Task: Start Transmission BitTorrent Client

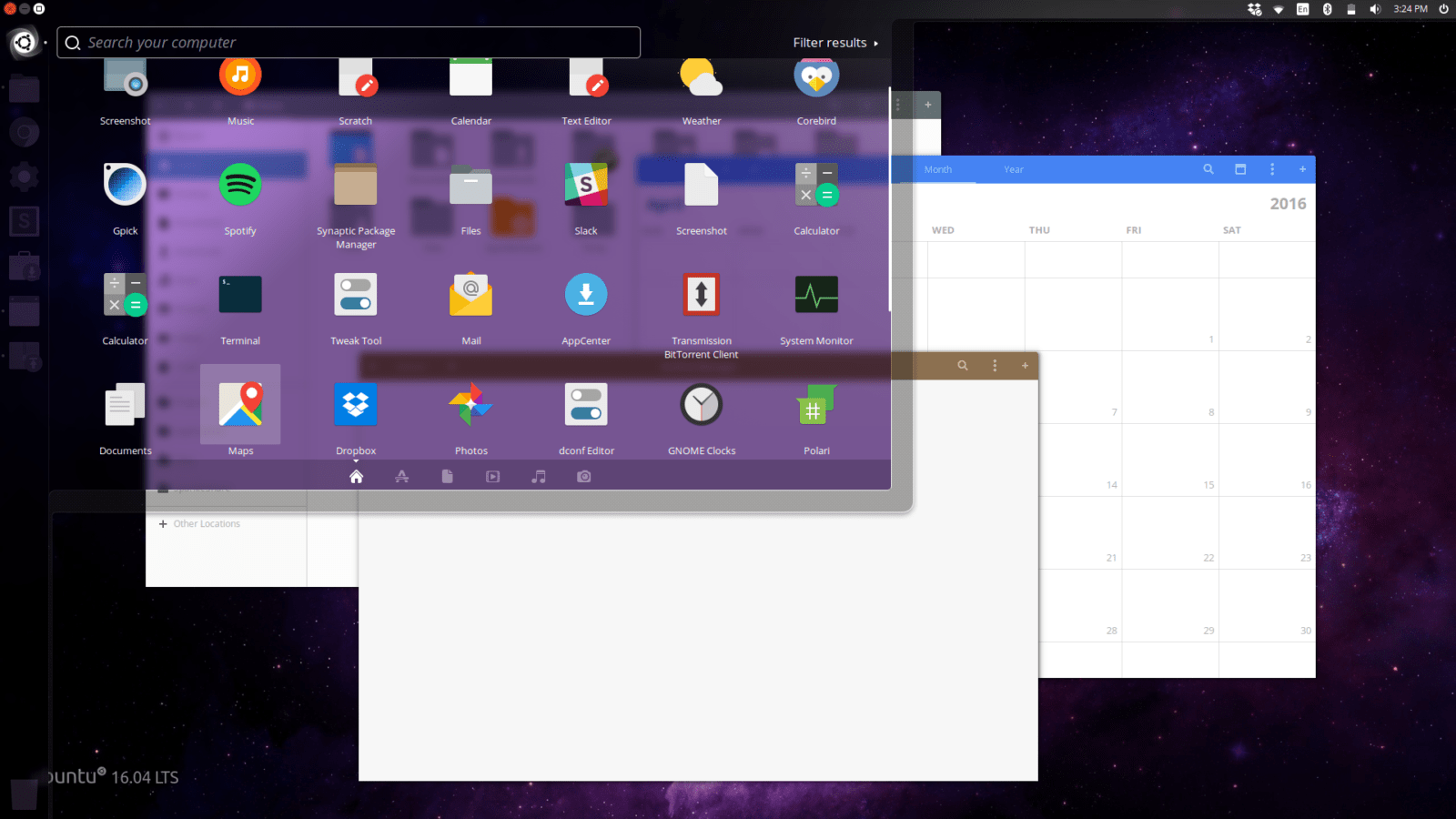Action: point(701,294)
